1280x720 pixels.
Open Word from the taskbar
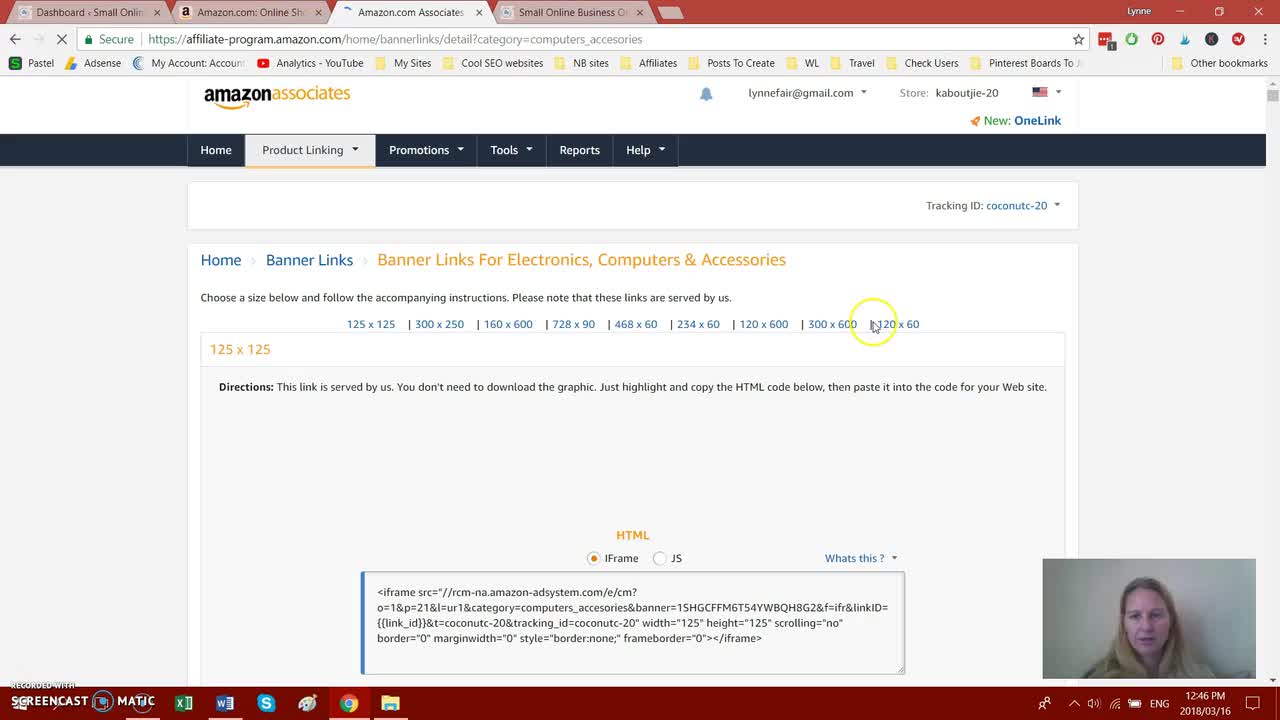tap(225, 703)
